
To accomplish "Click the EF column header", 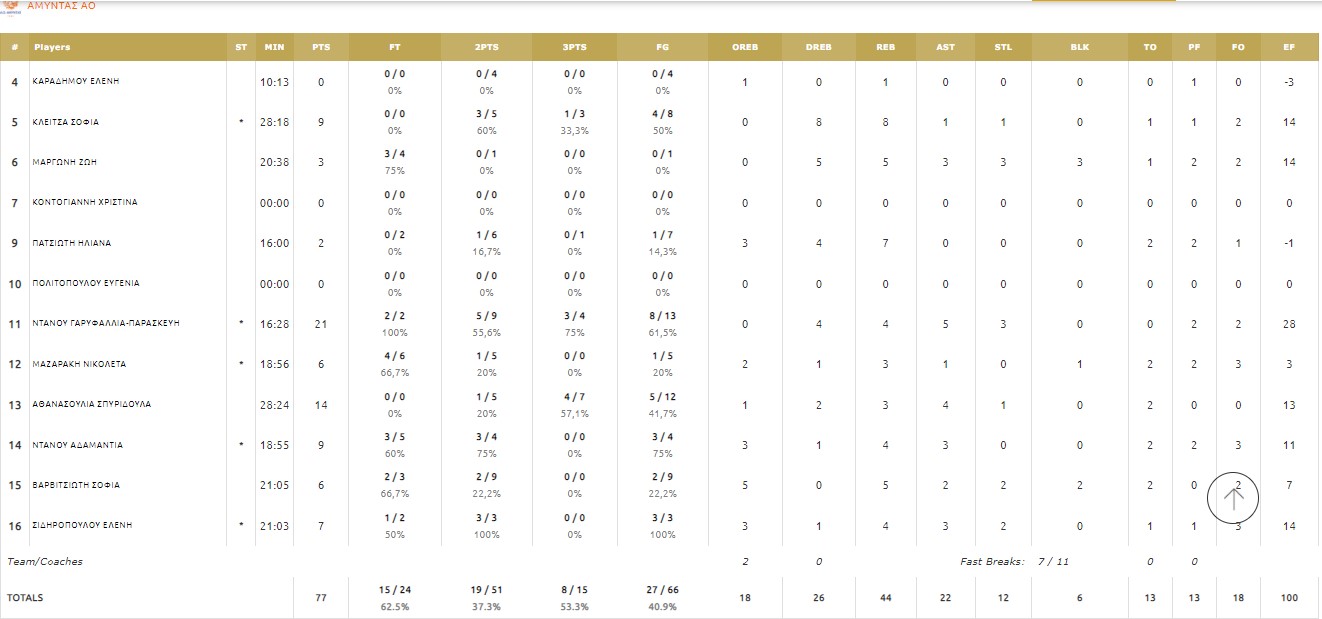I will pos(1289,47).
